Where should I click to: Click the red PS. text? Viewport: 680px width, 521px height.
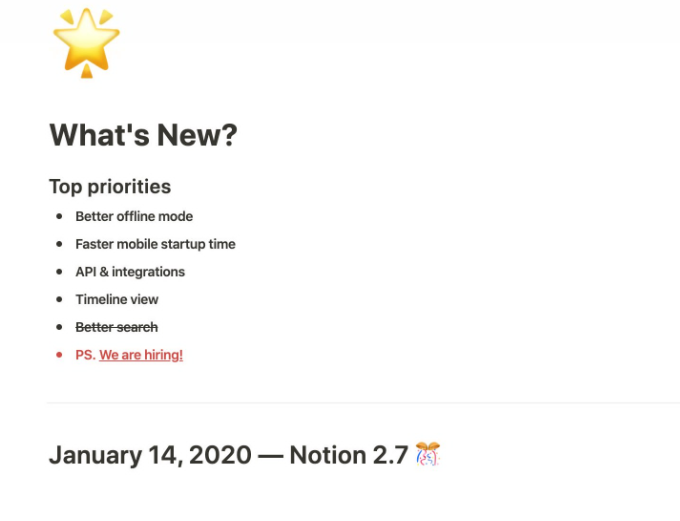pyautogui.click(x=85, y=355)
